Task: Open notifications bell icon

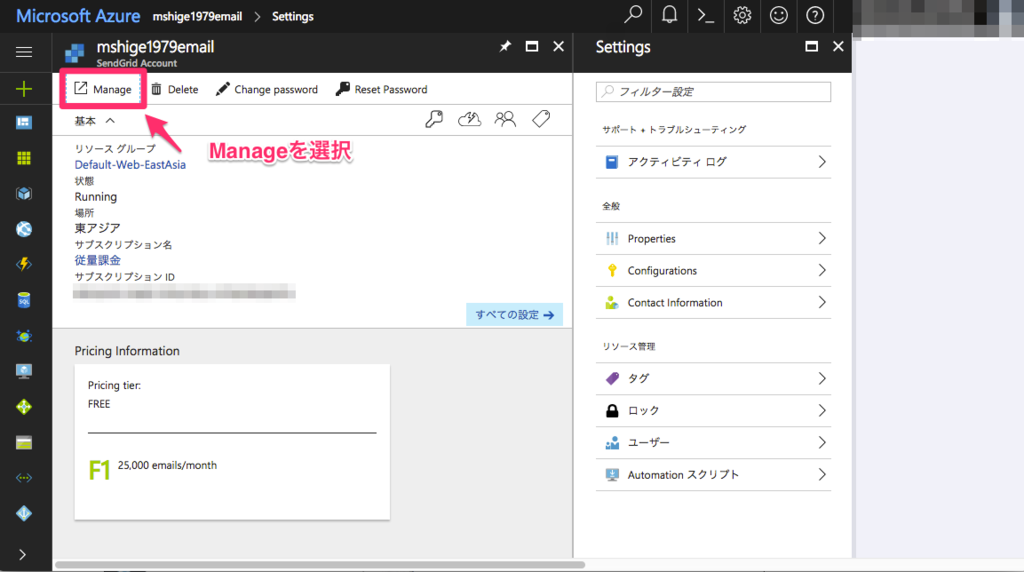Action: [x=669, y=15]
